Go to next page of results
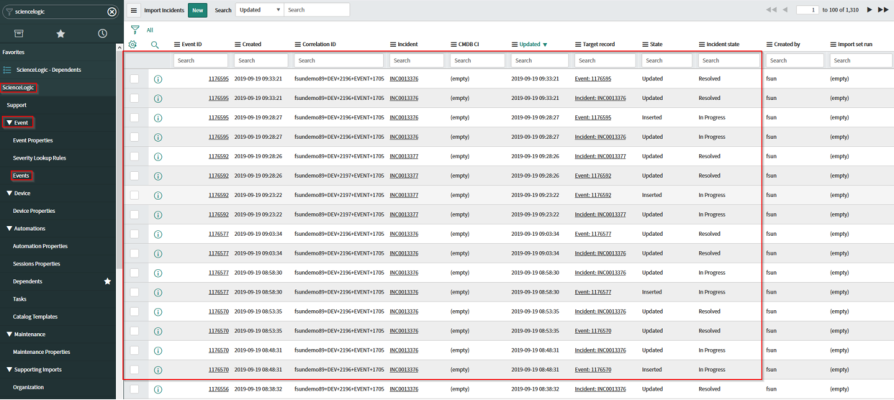This screenshot has width=894, height=400. tap(870, 9)
